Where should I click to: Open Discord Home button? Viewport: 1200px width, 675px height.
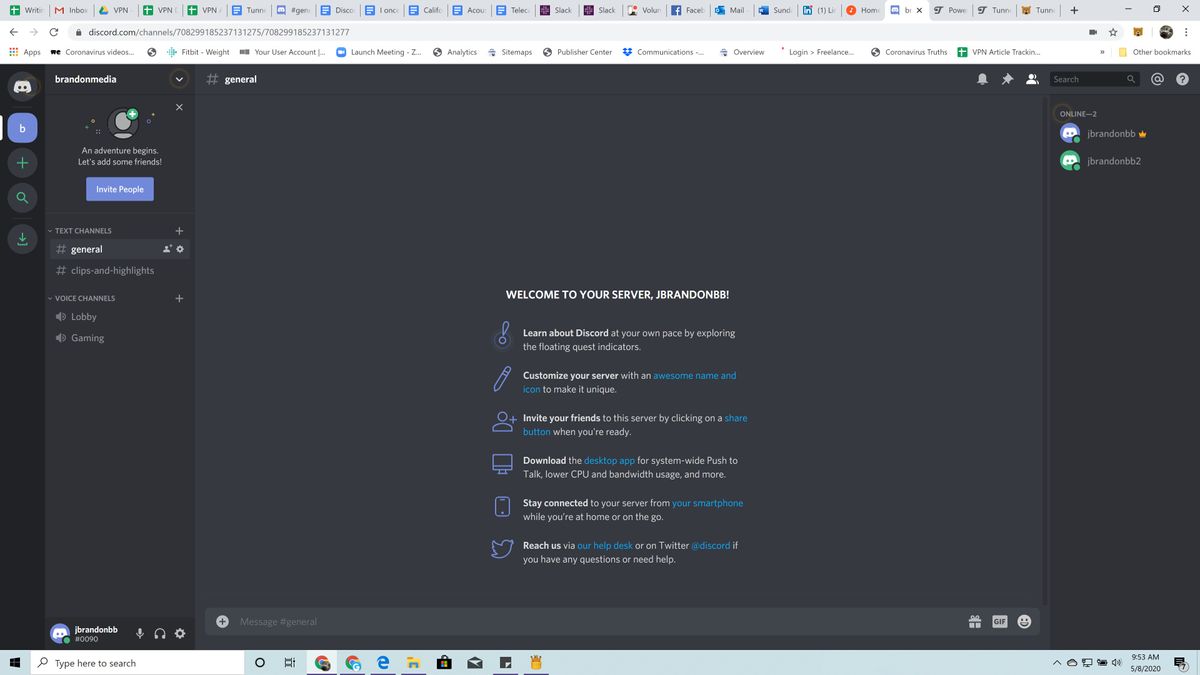pos(22,86)
